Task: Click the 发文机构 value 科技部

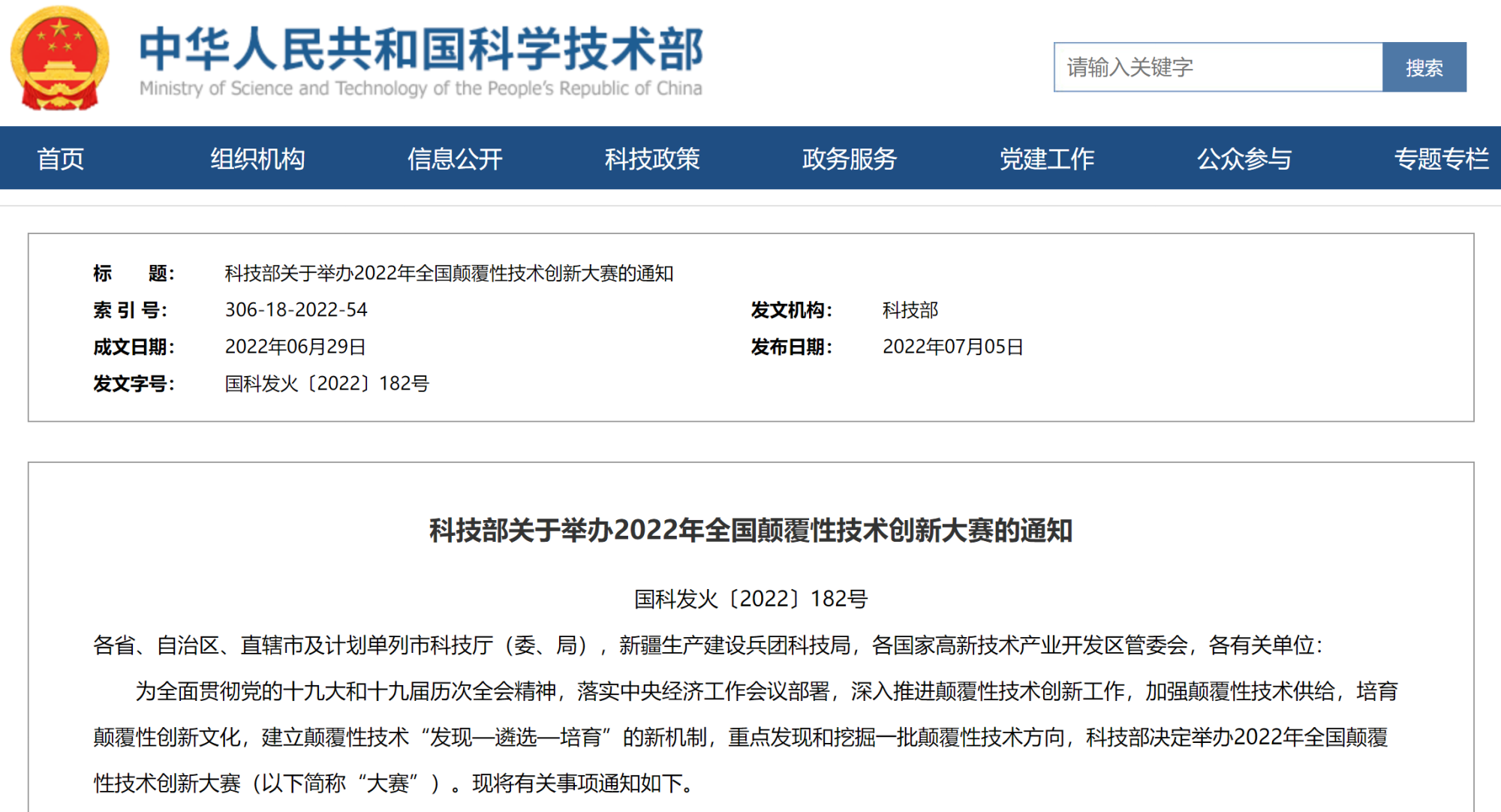Action: (910, 309)
